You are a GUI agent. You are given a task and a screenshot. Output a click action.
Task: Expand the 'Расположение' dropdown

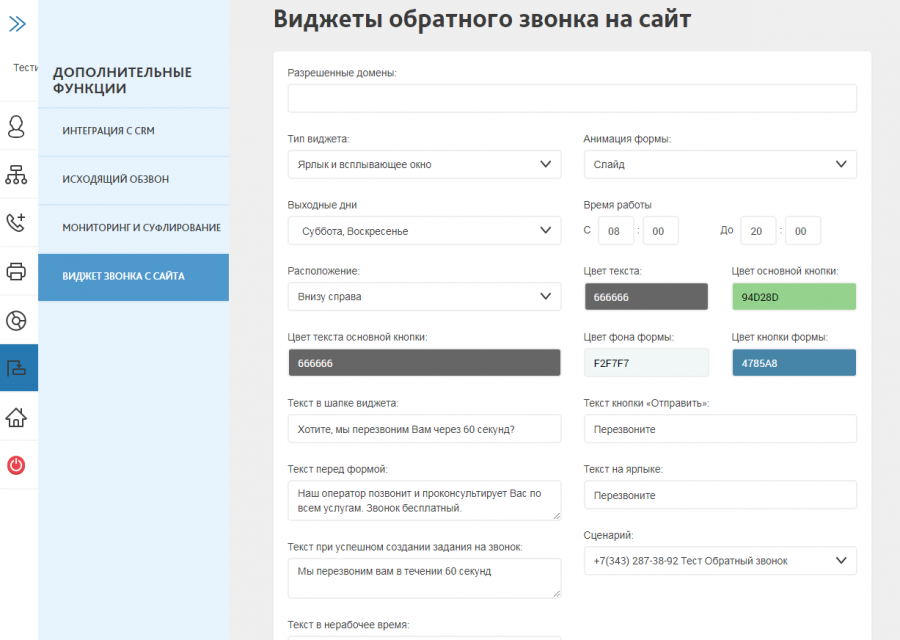[x=424, y=297]
